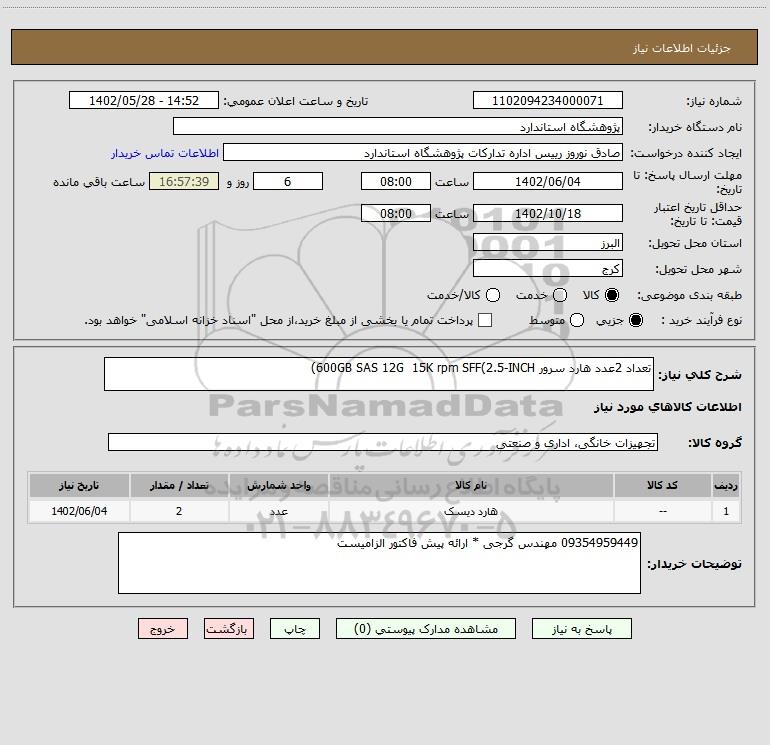770x745 pixels.
Task: Select the کالا radio button
Action: [x=612, y=295]
